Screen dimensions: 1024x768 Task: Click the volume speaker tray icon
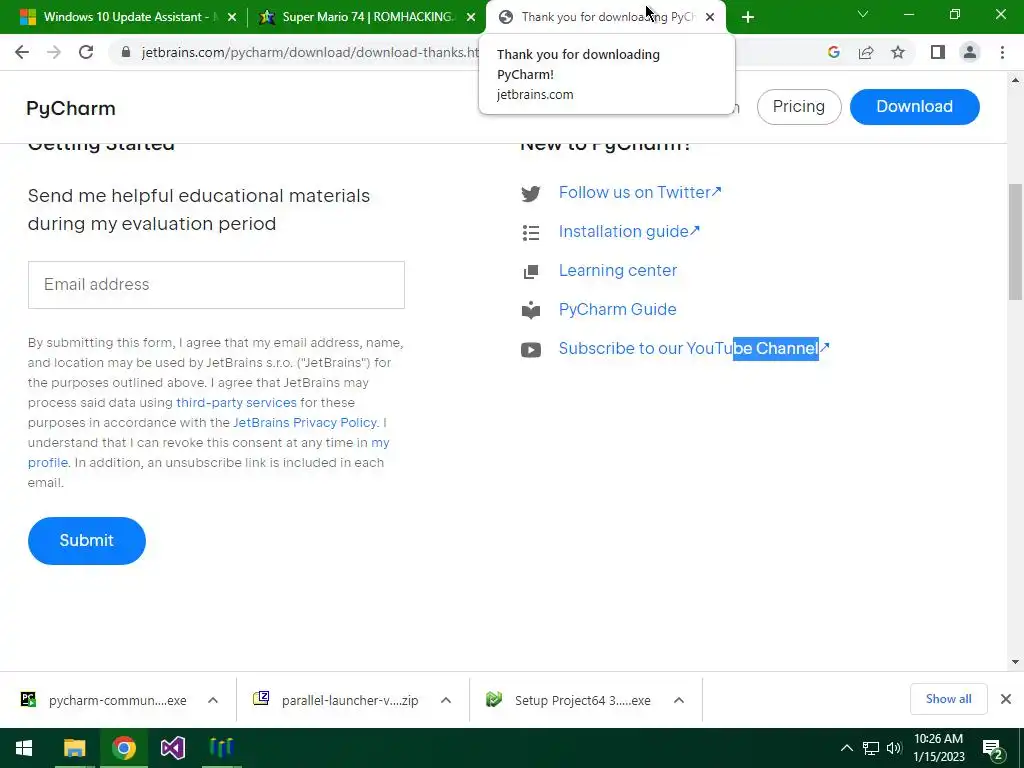894,748
